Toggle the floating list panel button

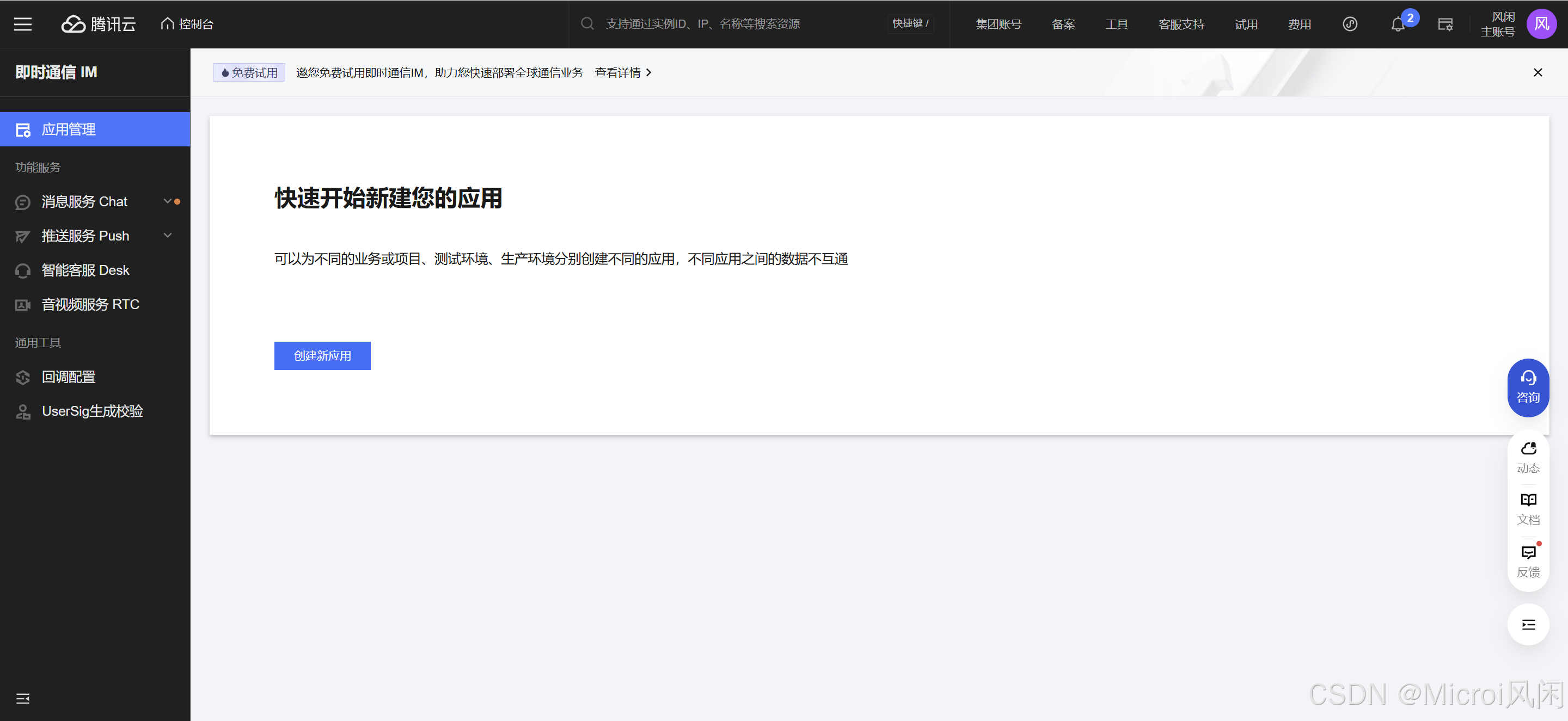pyautogui.click(x=1528, y=624)
